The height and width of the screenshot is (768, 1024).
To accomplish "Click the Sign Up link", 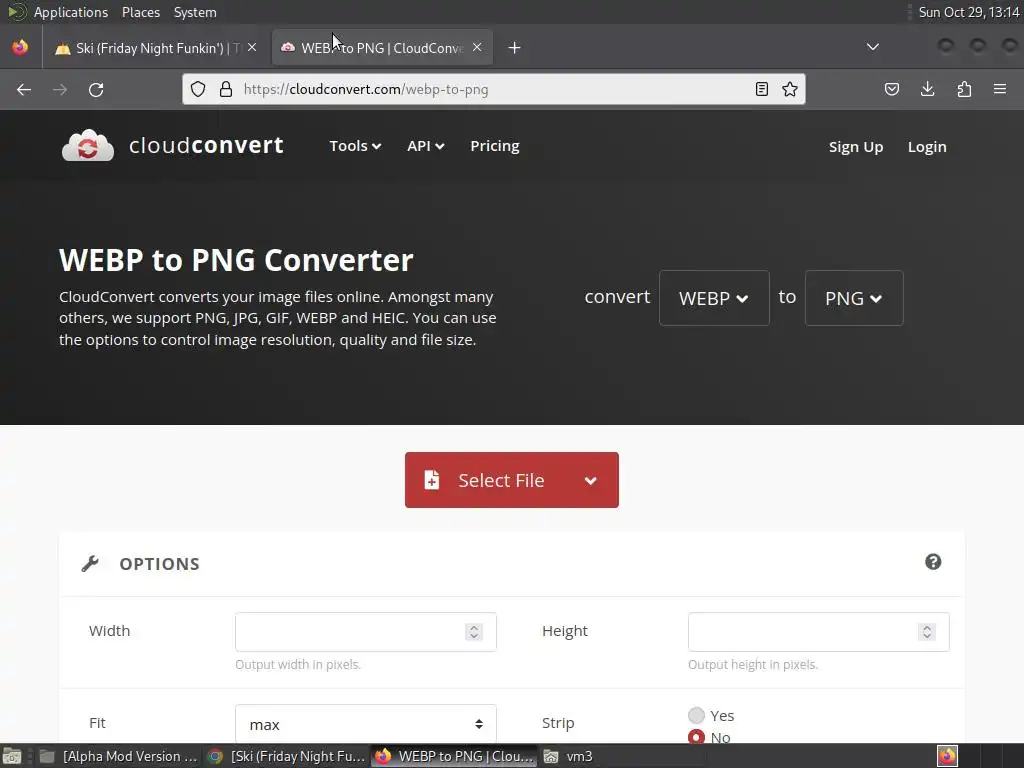I will 856,147.
